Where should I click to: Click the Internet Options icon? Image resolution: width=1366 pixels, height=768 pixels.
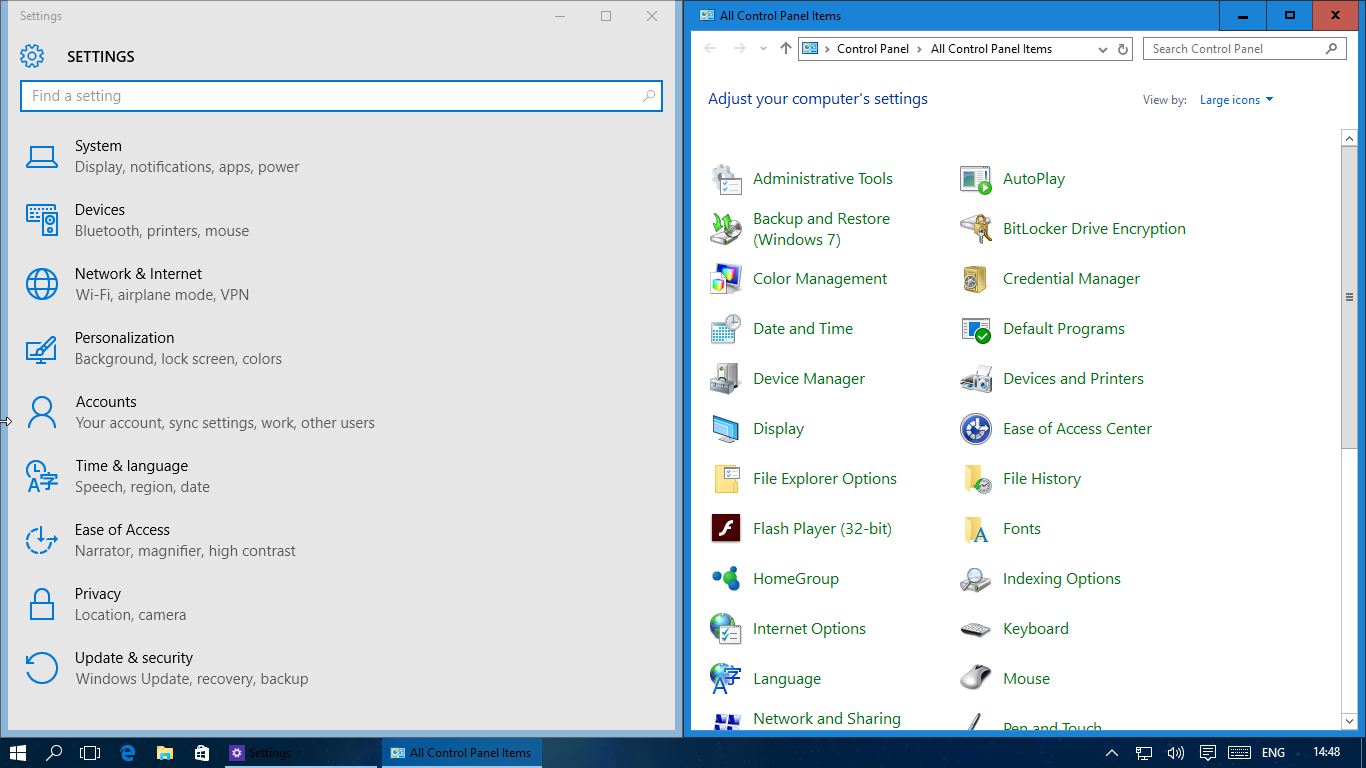click(x=726, y=629)
